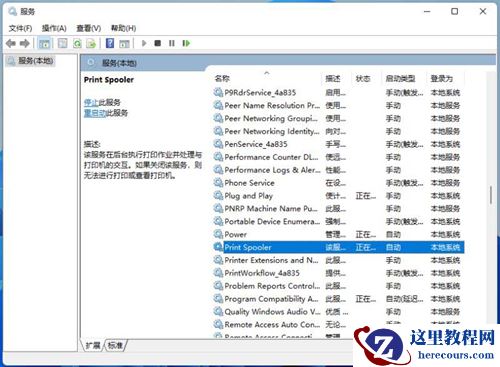Switch to the 扩展 tab
The width and height of the screenshot is (500, 367).
(x=93, y=345)
